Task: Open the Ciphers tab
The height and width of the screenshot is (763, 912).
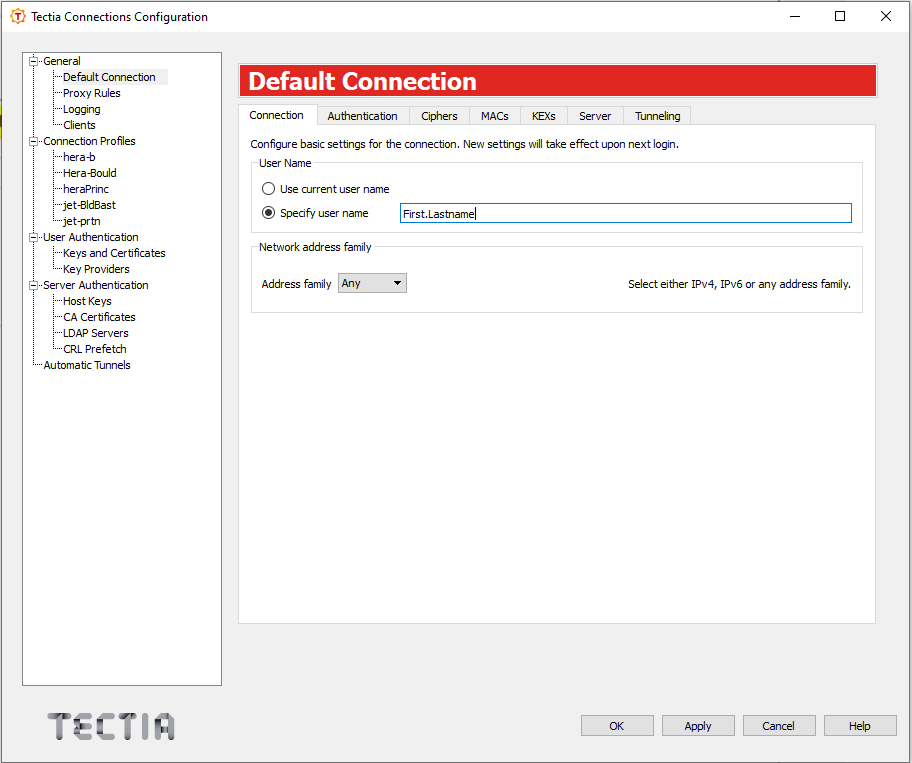Action: point(439,116)
